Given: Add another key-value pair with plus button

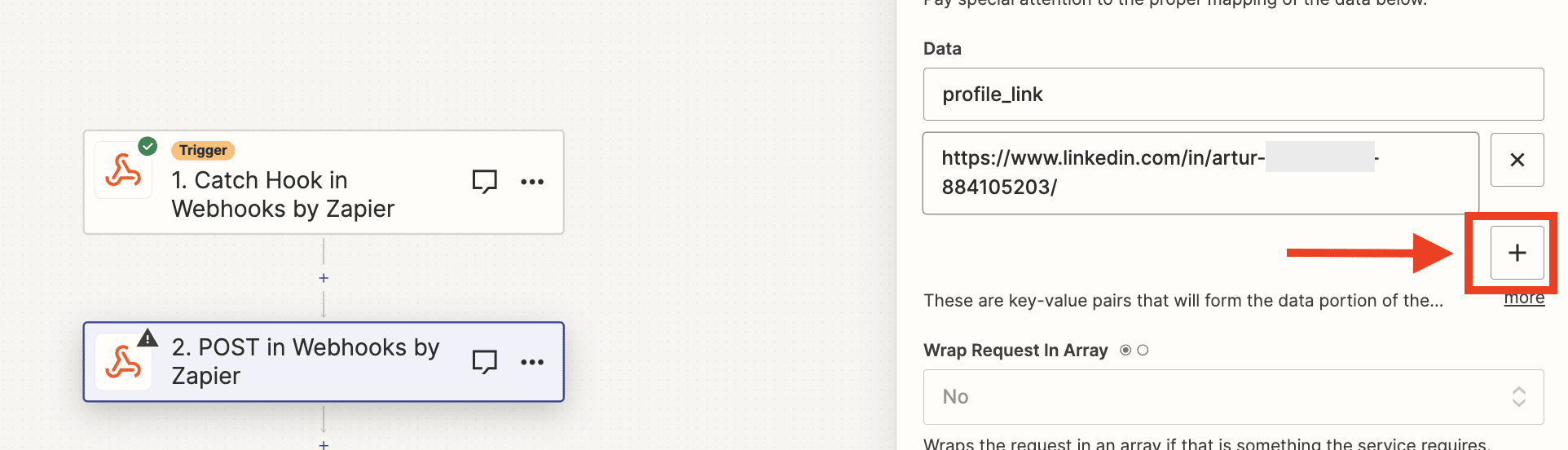Looking at the screenshot, I should tap(1517, 253).
